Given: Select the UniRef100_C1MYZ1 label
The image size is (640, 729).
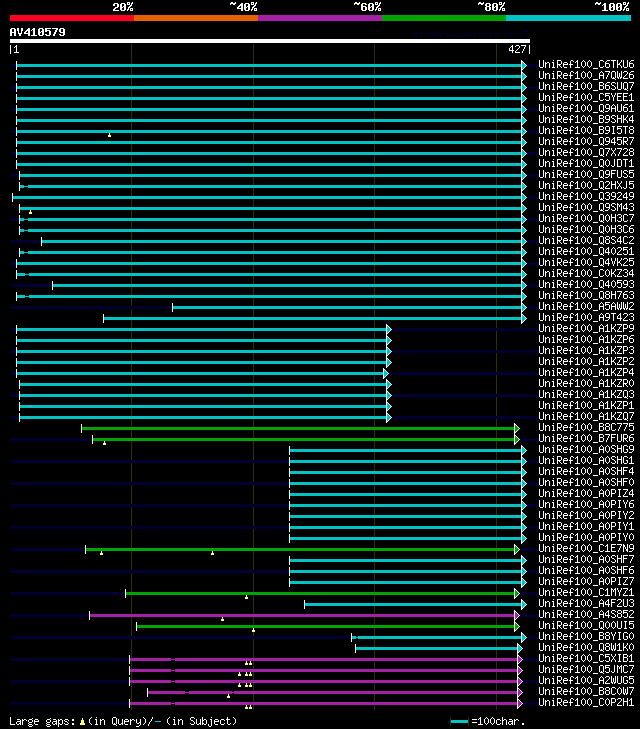Looking at the screenshot, I should pos(586,592).
